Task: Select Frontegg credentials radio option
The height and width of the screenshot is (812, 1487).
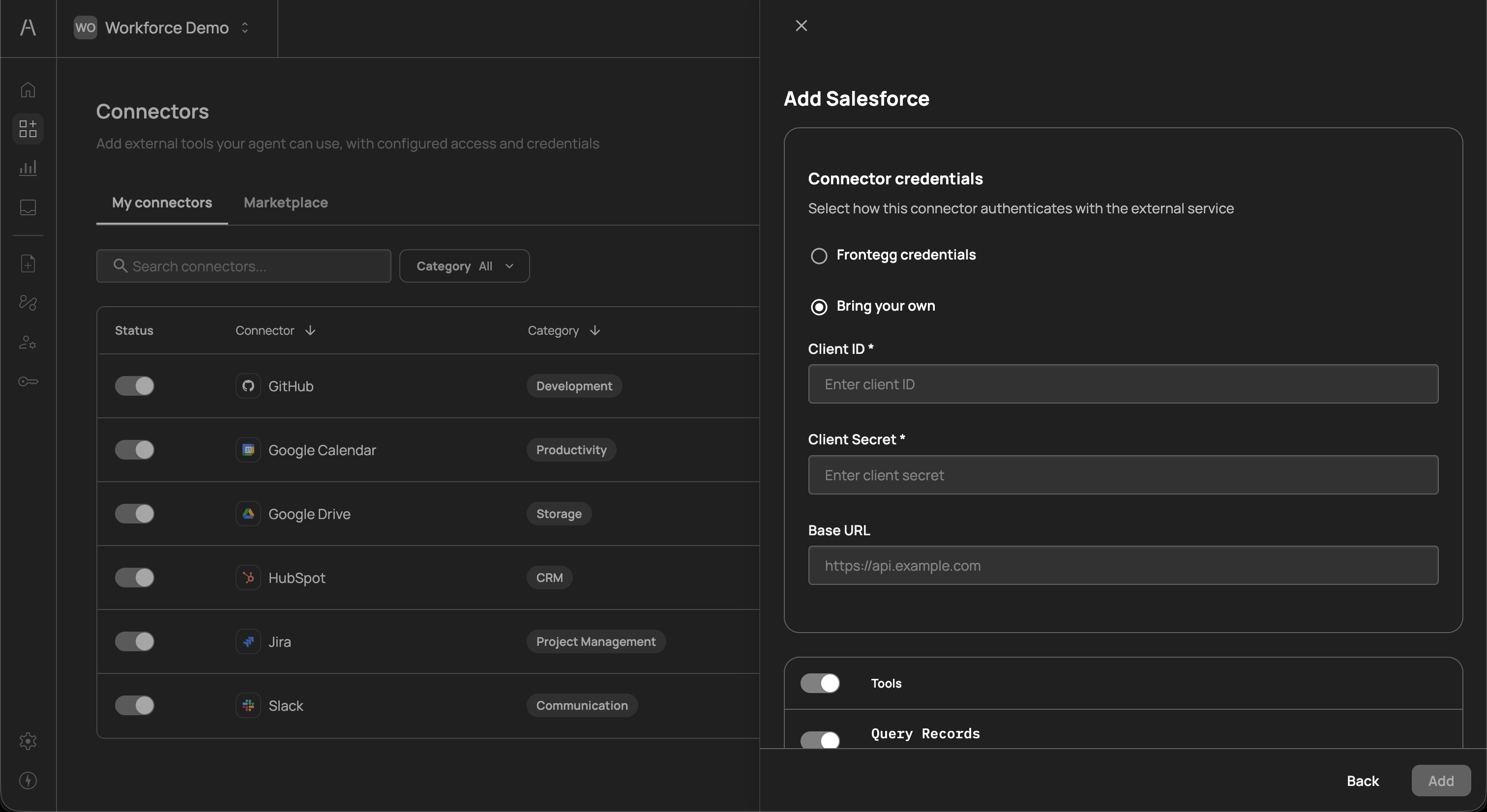Action: point(819,256)
